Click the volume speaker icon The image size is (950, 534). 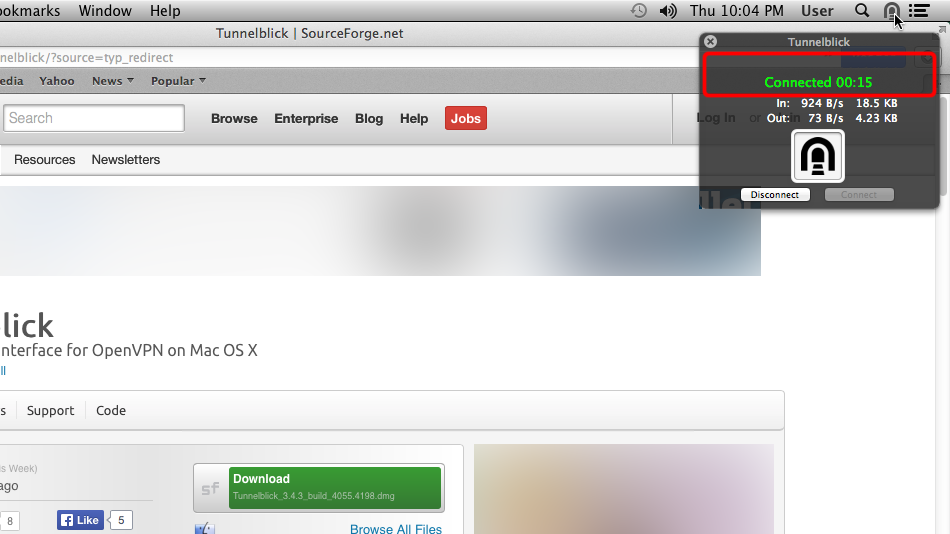coord(668,11)
